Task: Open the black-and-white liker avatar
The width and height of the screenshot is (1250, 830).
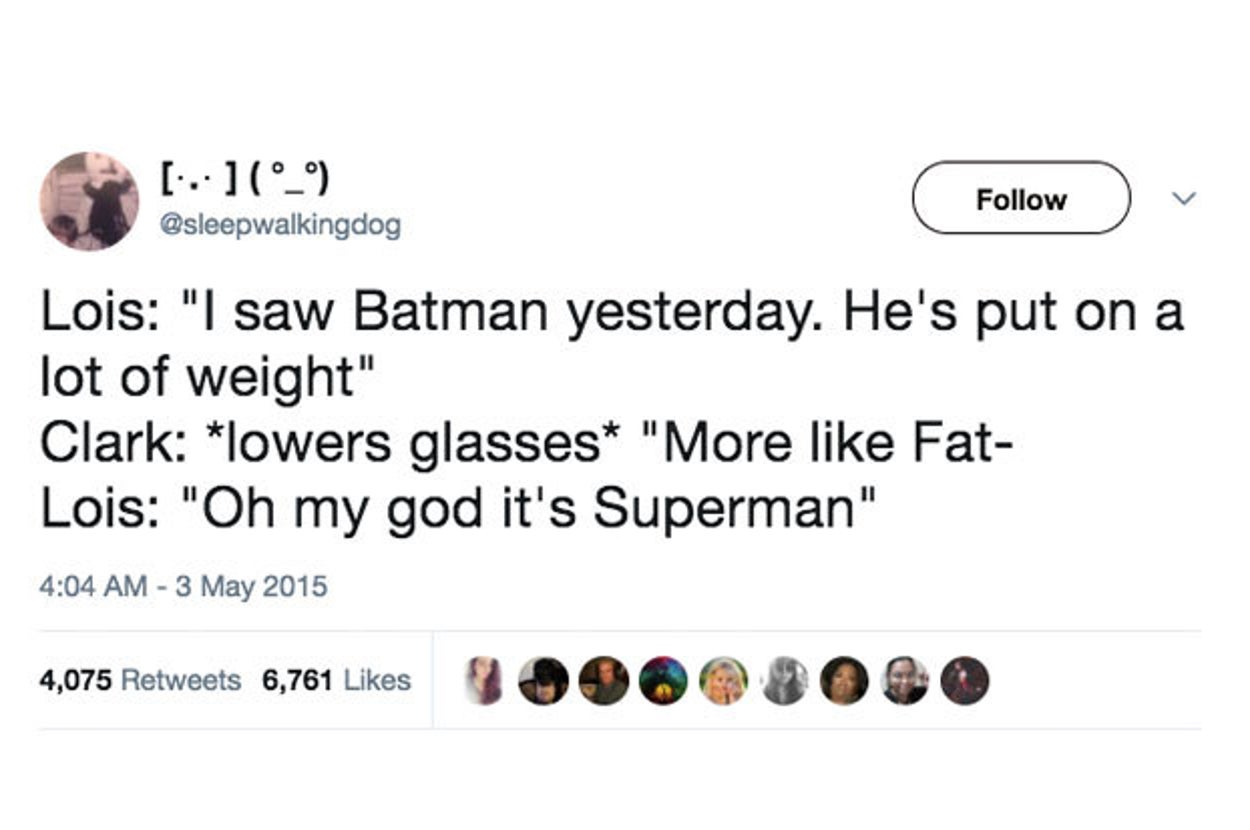Action: 784,680
